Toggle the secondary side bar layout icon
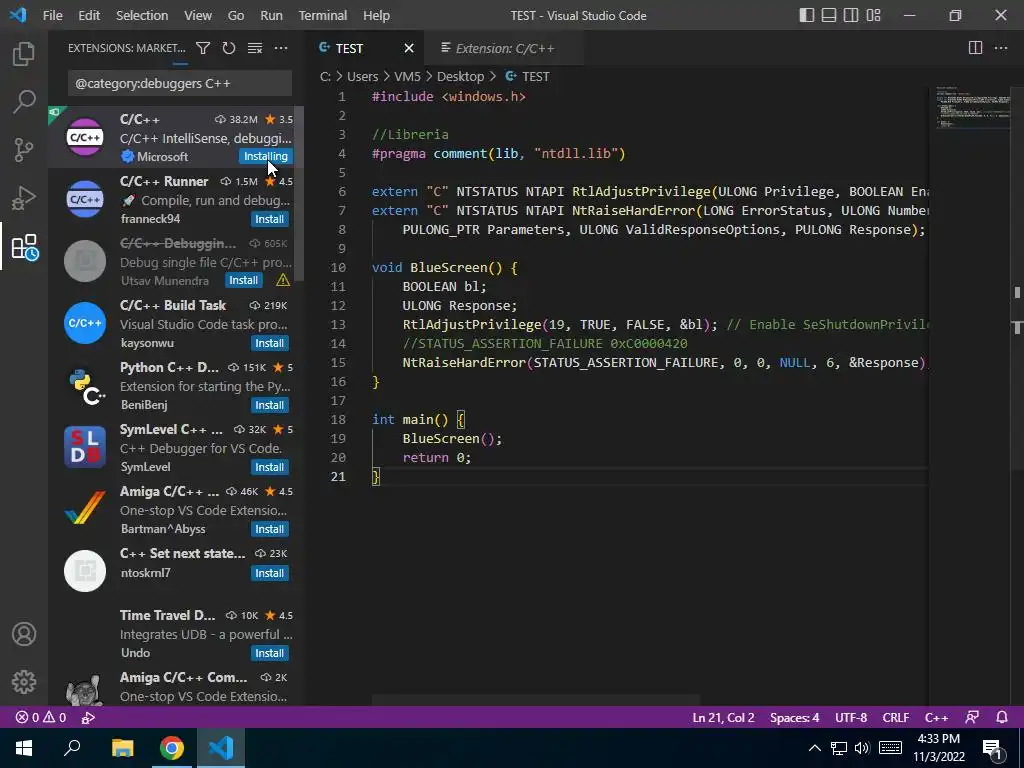This screenshot has width=1024, height=768. point(851,15)
